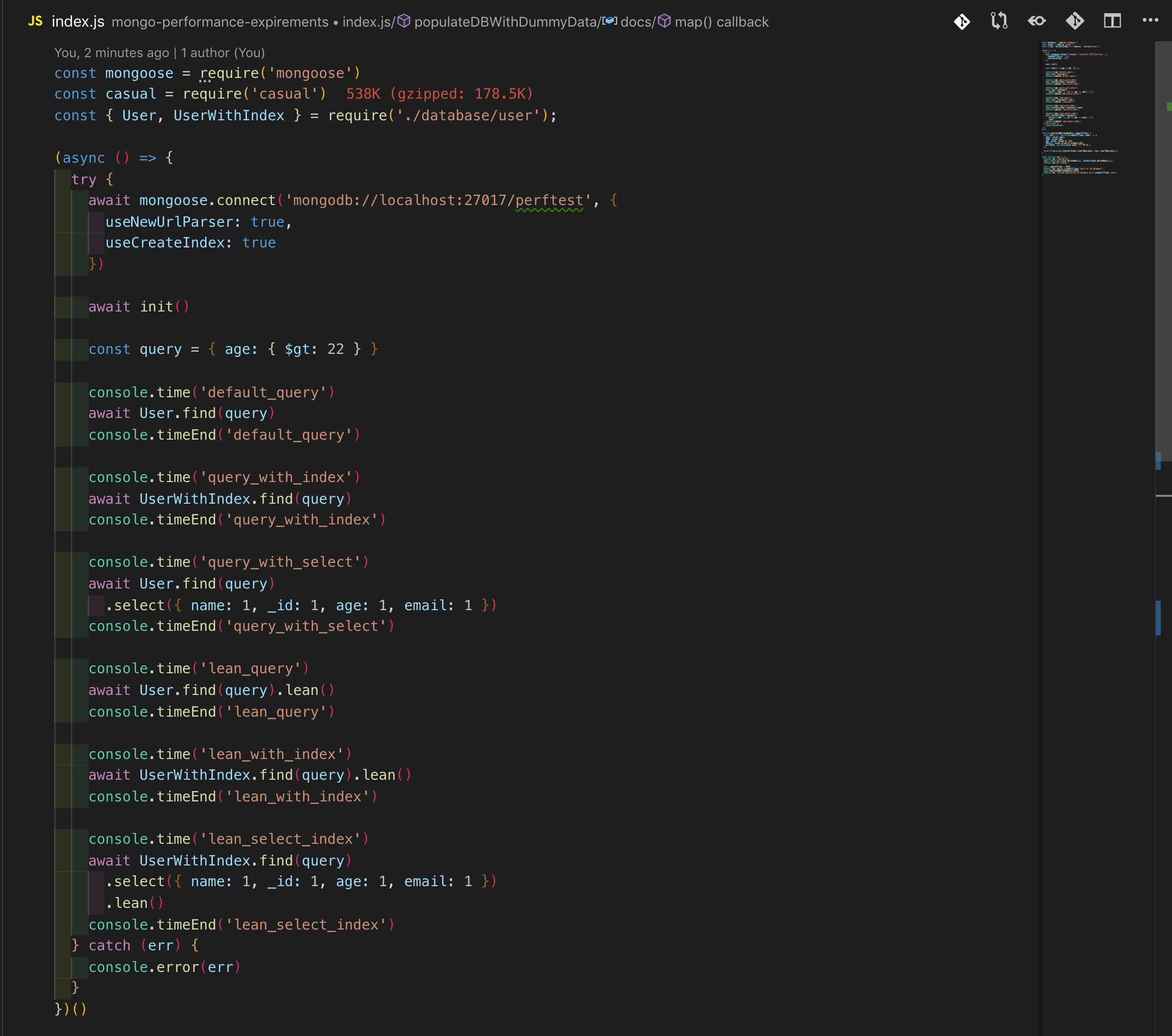This screenshot has width=1172, height=1036.
Task: Click the 'catch (err)' line
Action: pos(136,945)
